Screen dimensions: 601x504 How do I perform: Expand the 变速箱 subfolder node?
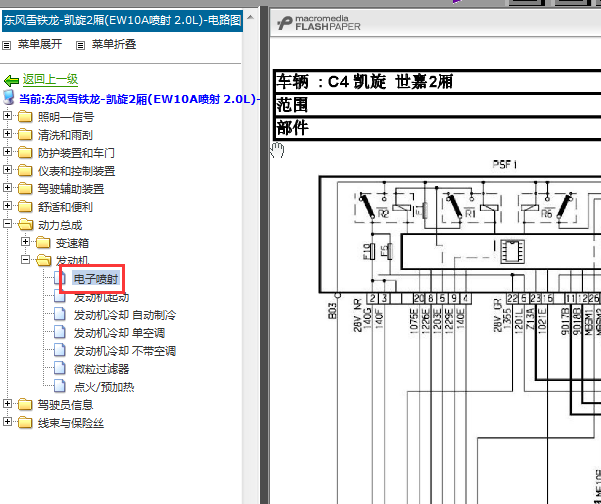click(25, 241)
